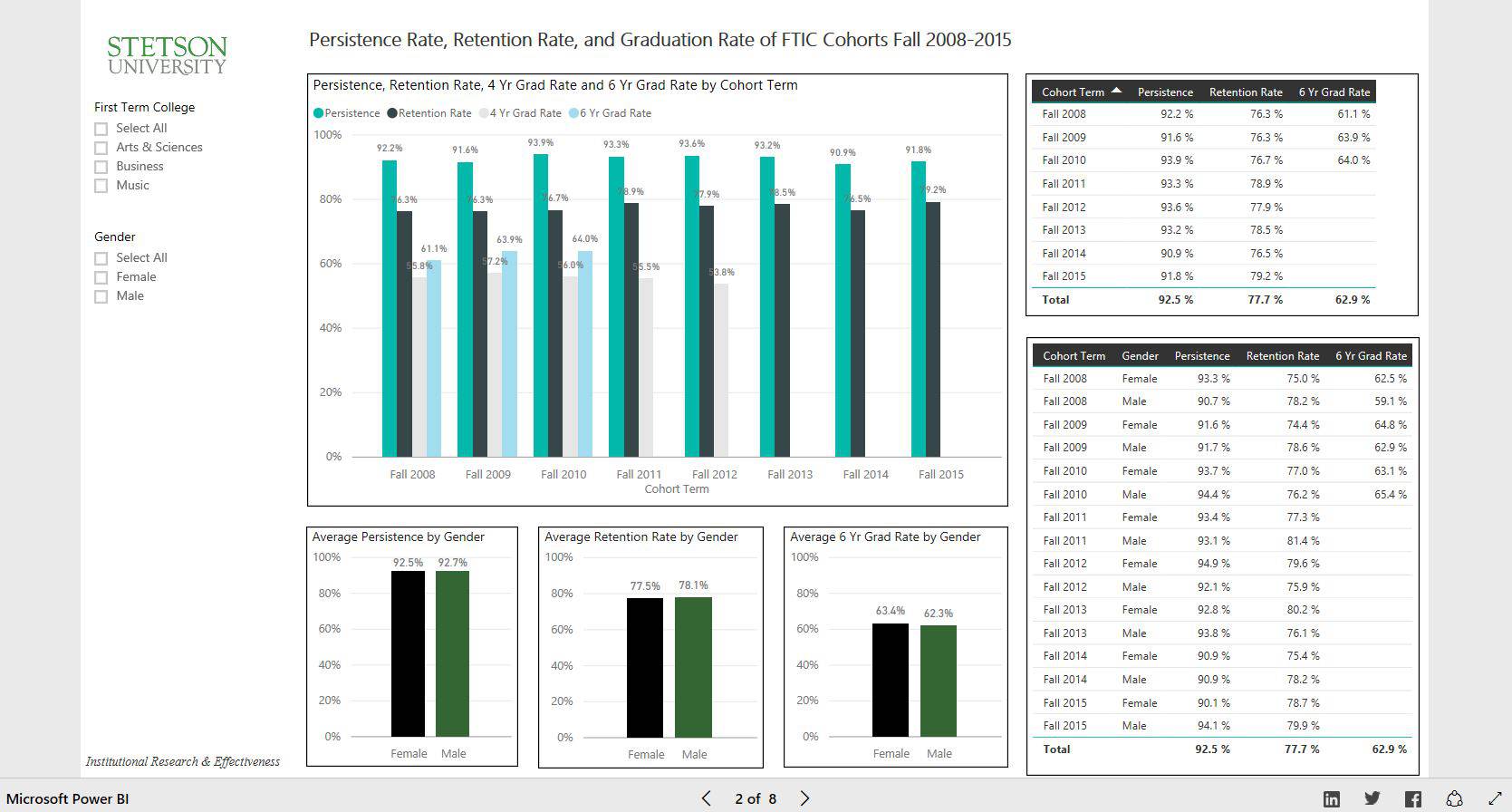Open the page indicator '2 of 8'
Image resolution: width=1512 pixels, height=812 pixels.
click(x=755, y=798)
